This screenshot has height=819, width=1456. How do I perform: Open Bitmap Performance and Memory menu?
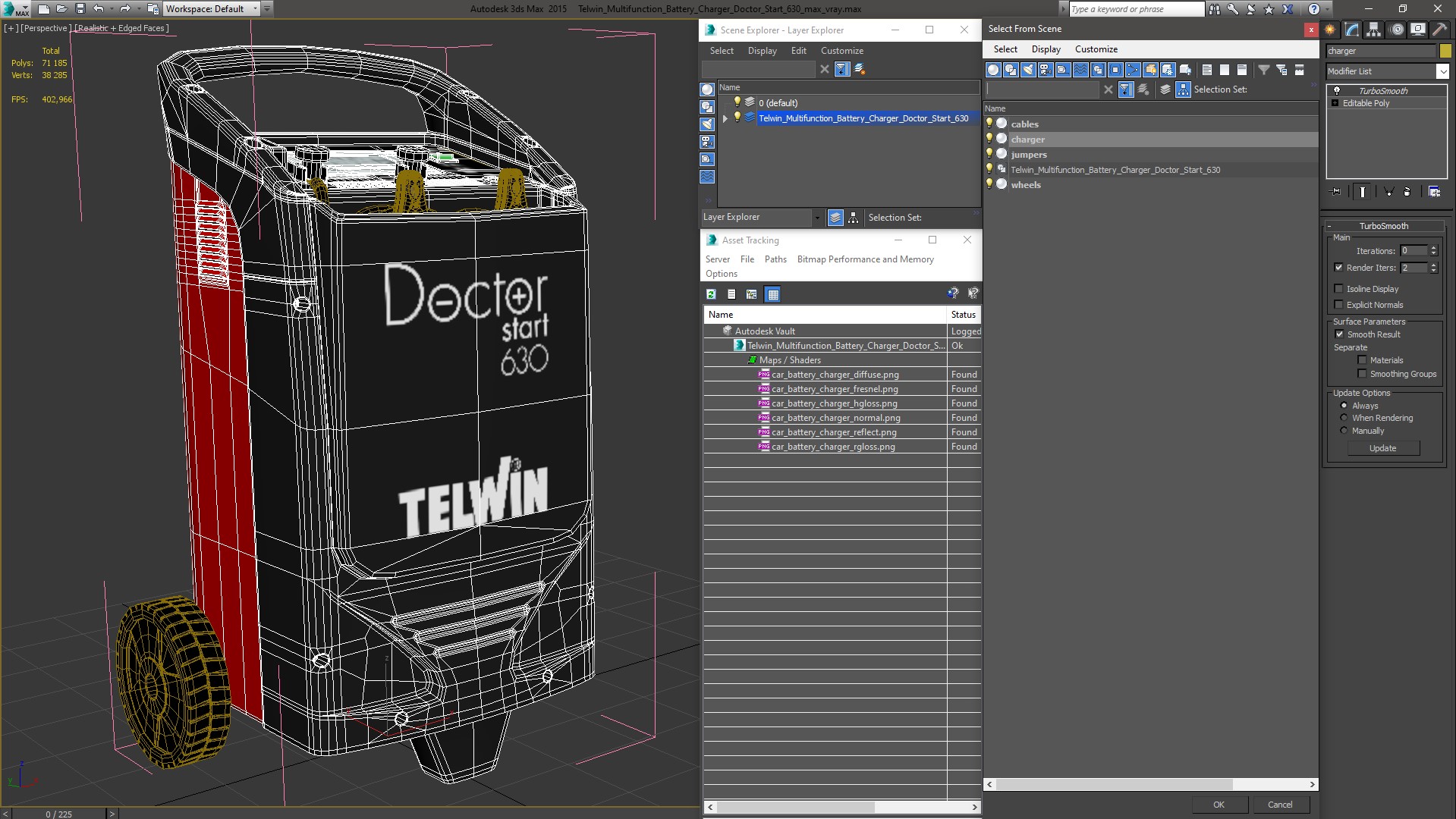coord(865,259)
